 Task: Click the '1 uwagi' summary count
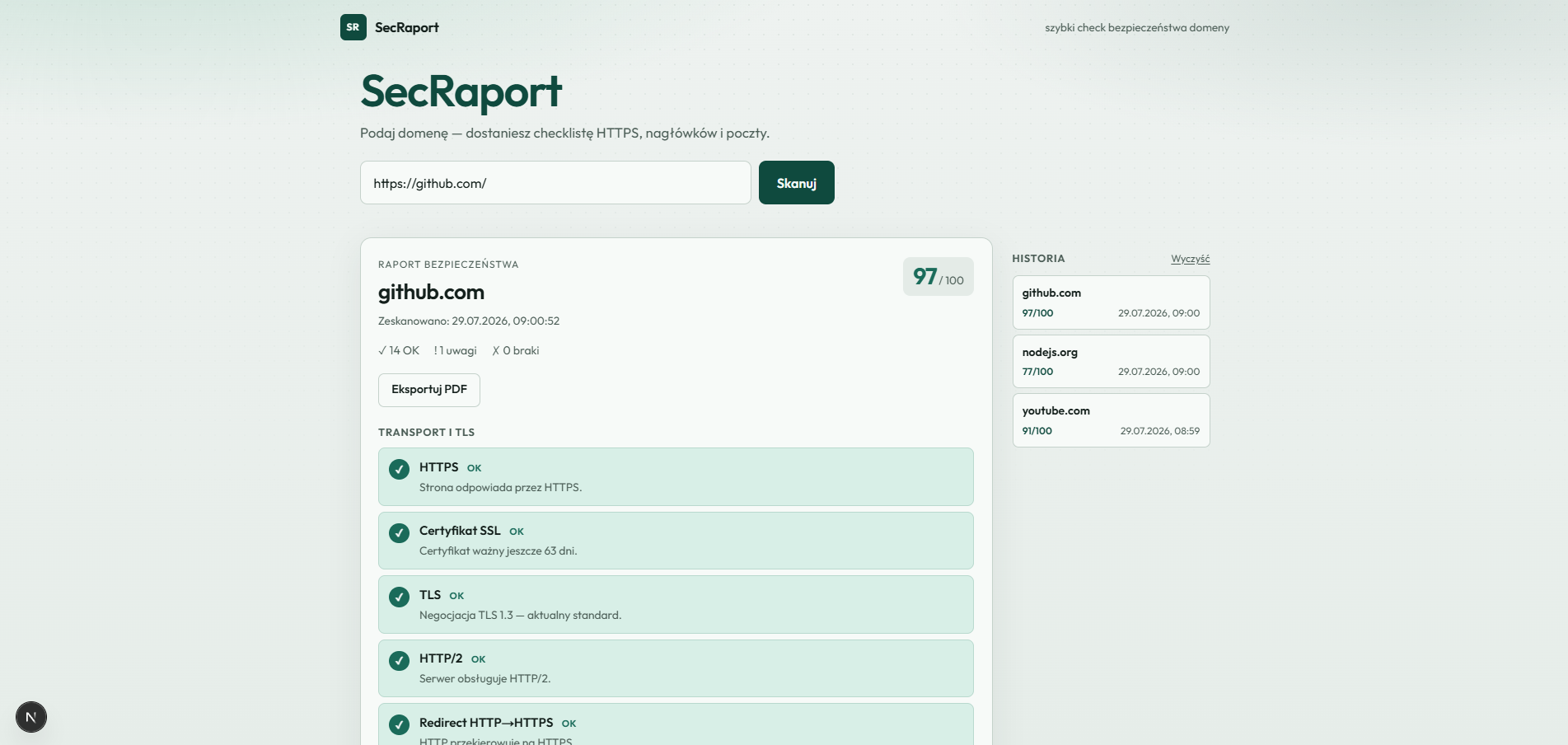pos(455,350)
